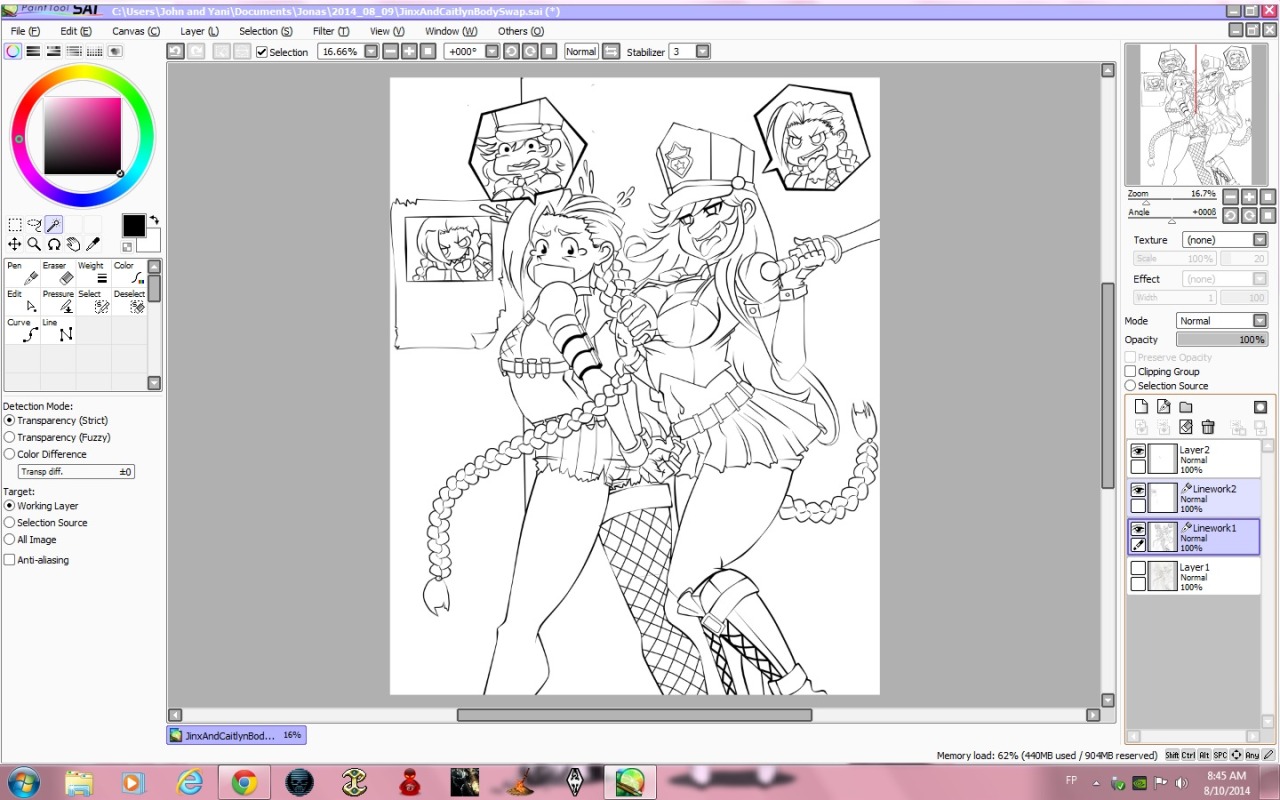Open the Window menu
Image resolution: width=1280 pixels, height=800 pixels.
pyautogui.click(x=450, y=31)
